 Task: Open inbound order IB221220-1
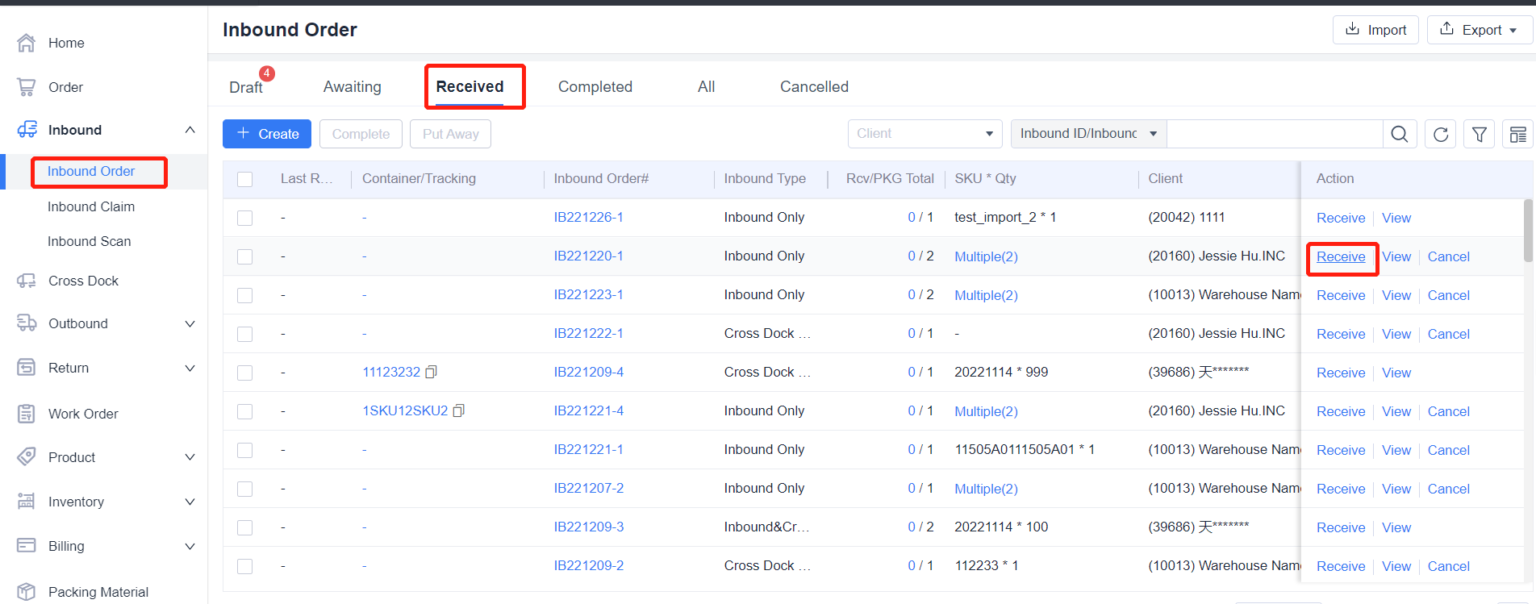[588, 256]
